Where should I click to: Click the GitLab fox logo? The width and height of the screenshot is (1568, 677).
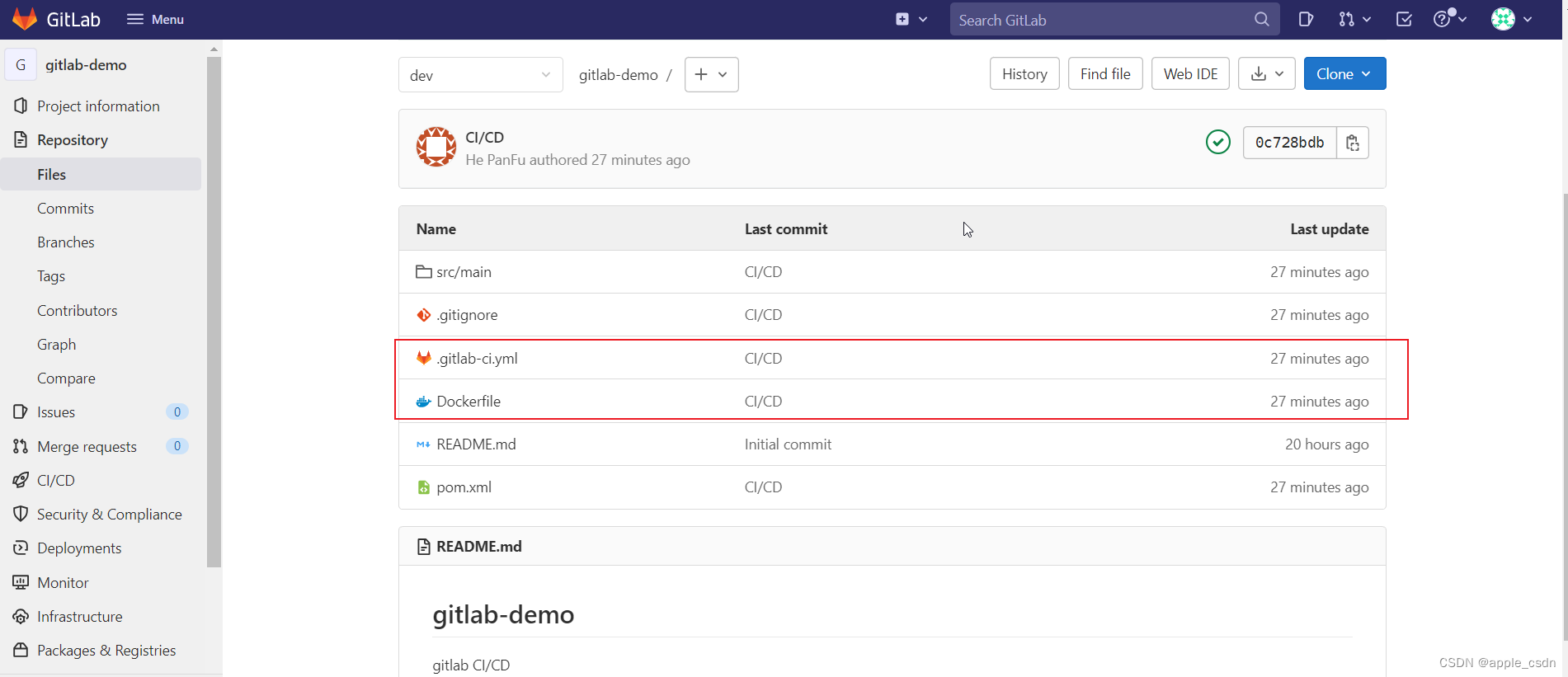pos(25,19)
